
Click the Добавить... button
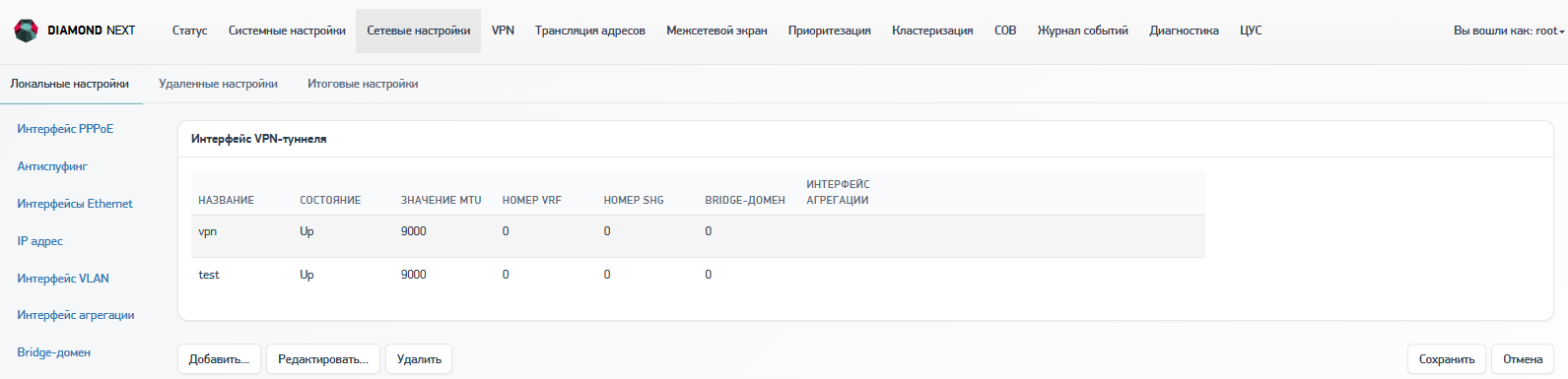219,359
